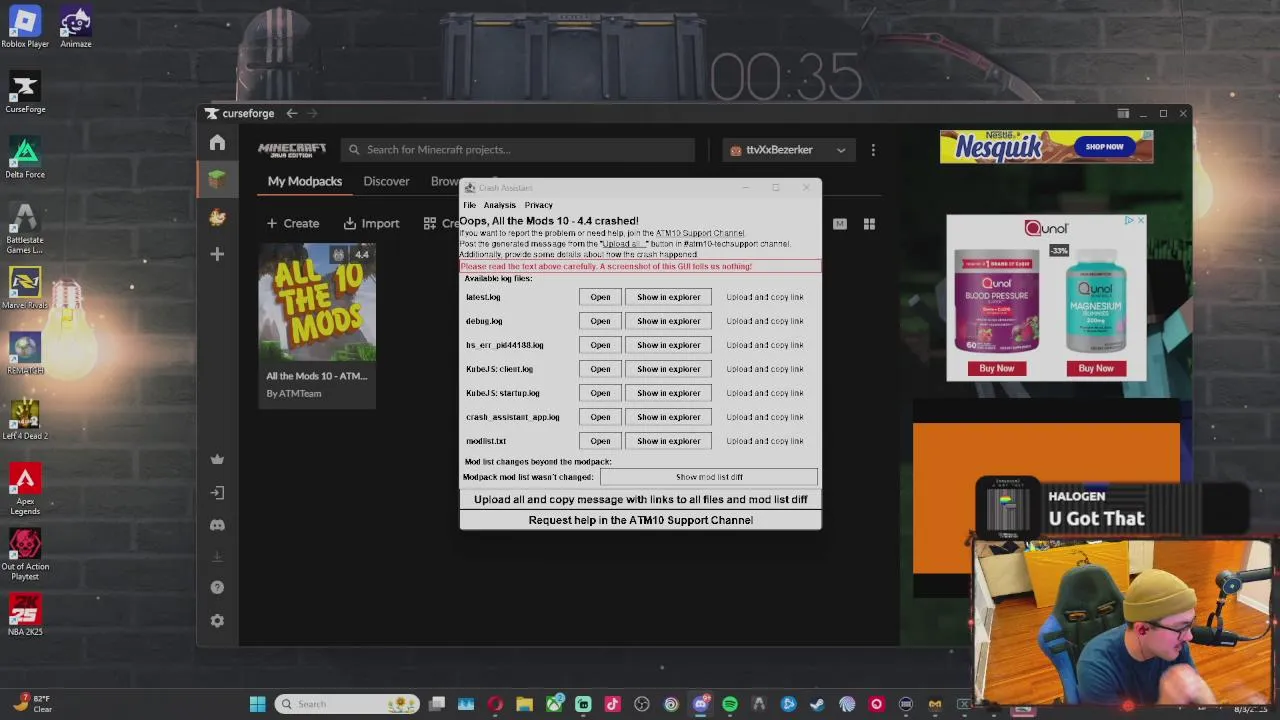Open the CurseForge home icon in sidebar

(x=217, y=143)
